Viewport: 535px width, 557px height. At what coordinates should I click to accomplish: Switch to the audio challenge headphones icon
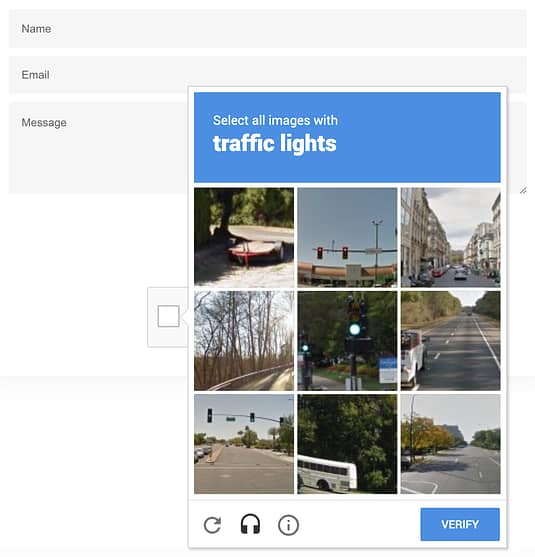point(250,524)
